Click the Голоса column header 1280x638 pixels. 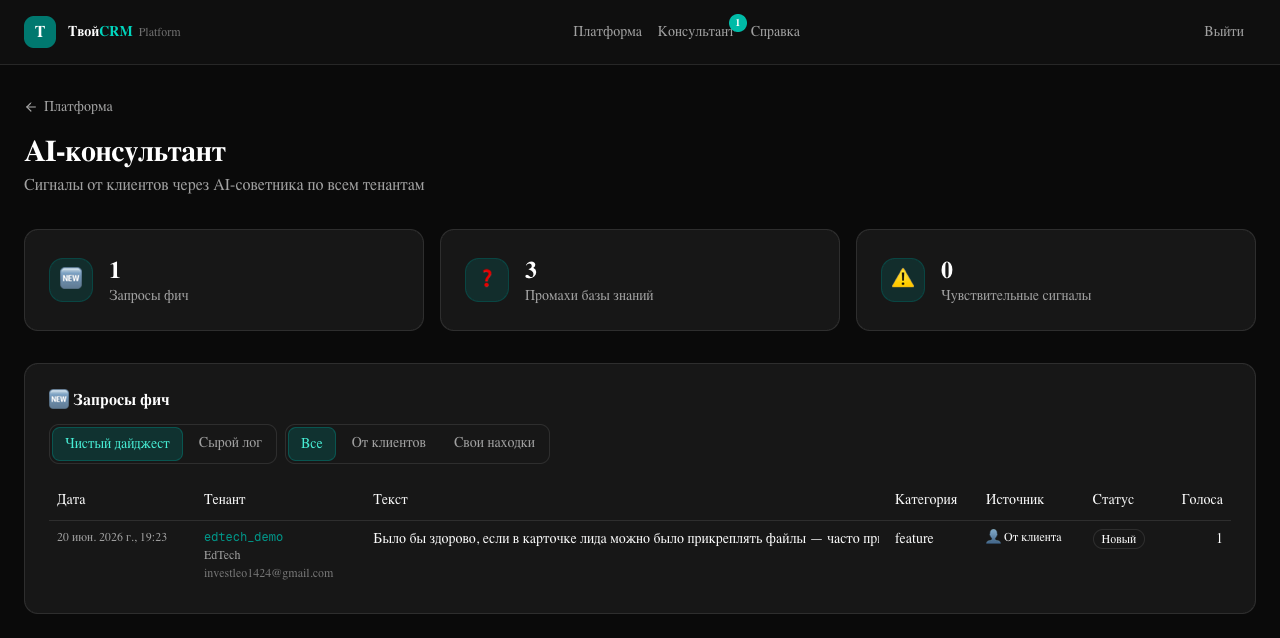coord(1202,499)
